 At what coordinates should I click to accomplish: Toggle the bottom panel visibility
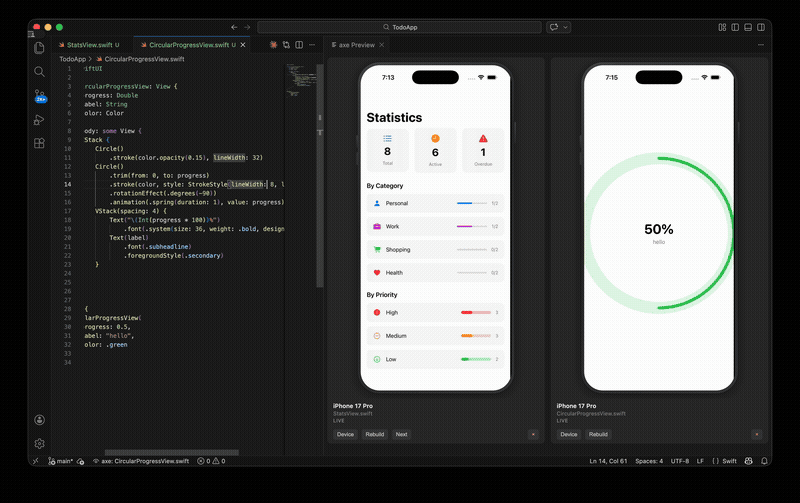[x=748, y=27]
